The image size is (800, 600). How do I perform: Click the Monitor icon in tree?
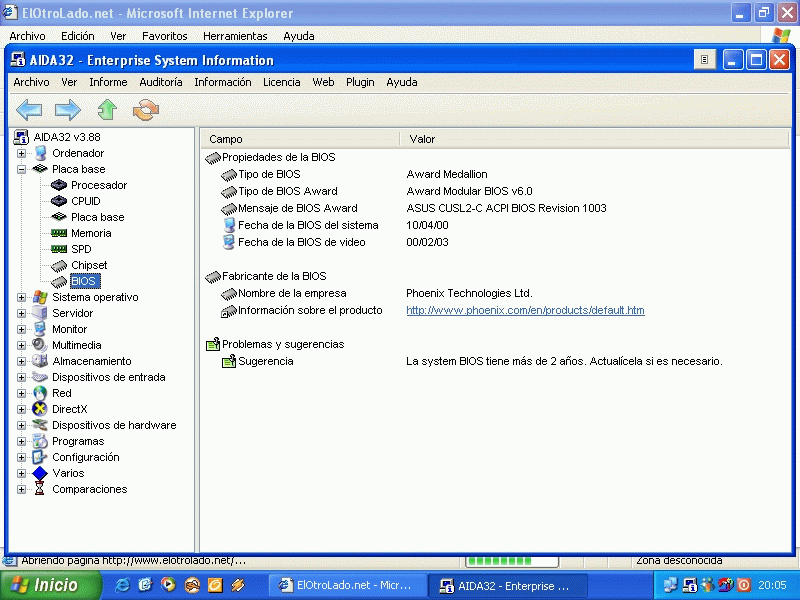click(x=40, y=329)
